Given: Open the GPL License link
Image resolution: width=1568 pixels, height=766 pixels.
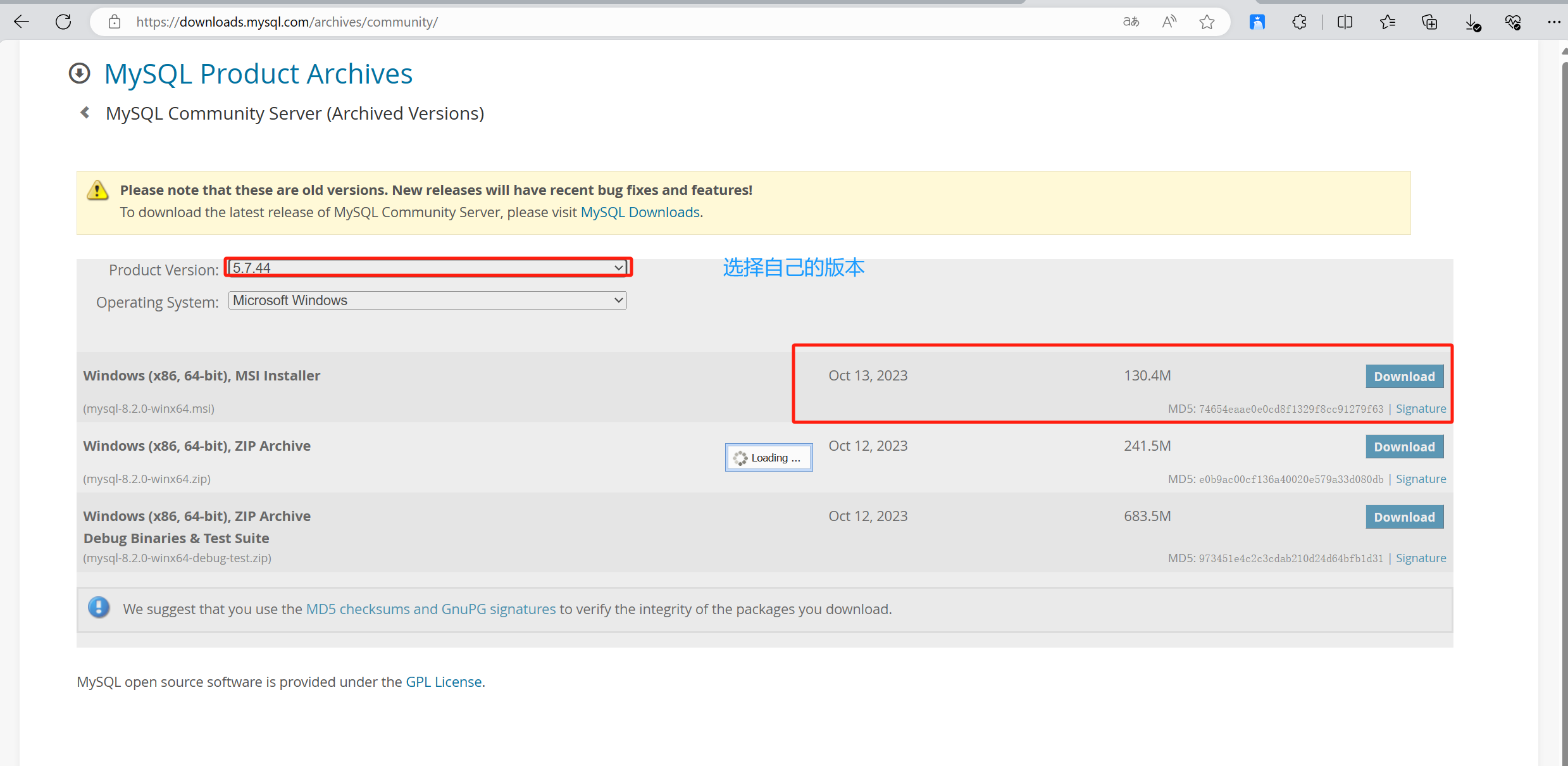Looking at the screenshot, I should 444,682.
